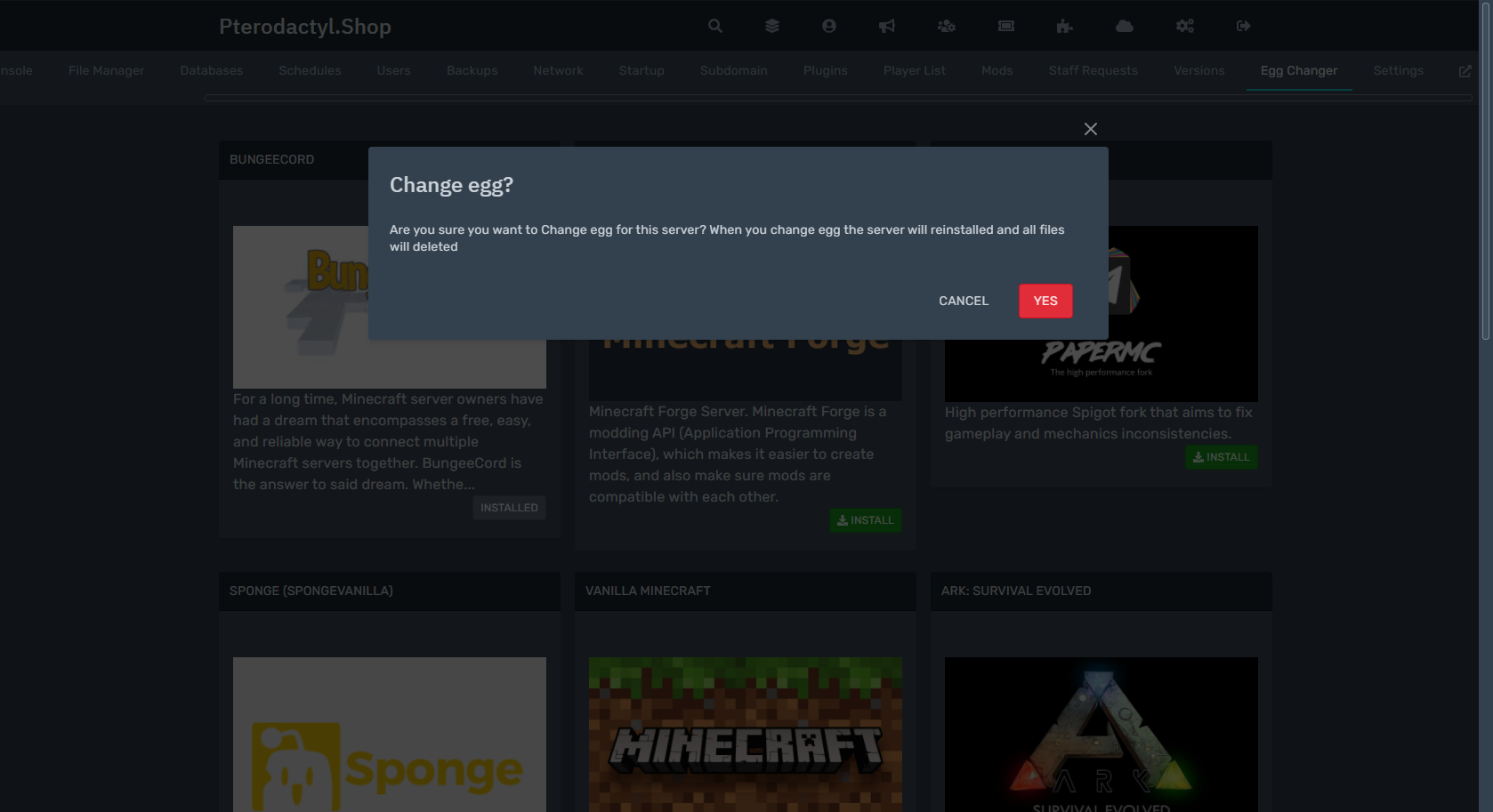The image size is (1493, 812).
Task: Click the sign out arrow icon
Action: point(1243,26)
